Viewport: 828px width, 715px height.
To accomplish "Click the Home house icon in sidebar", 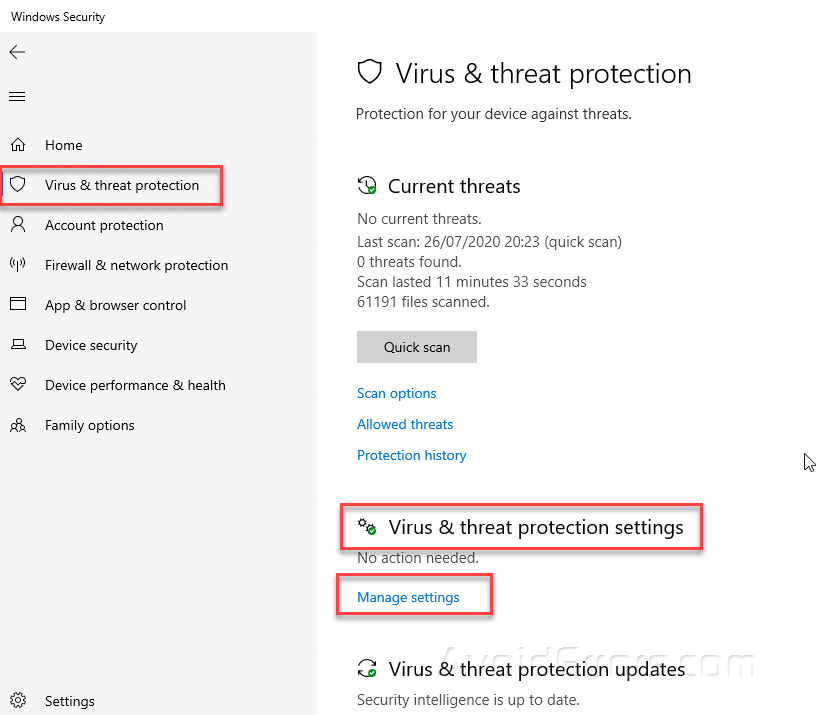I will coord(18,145).
